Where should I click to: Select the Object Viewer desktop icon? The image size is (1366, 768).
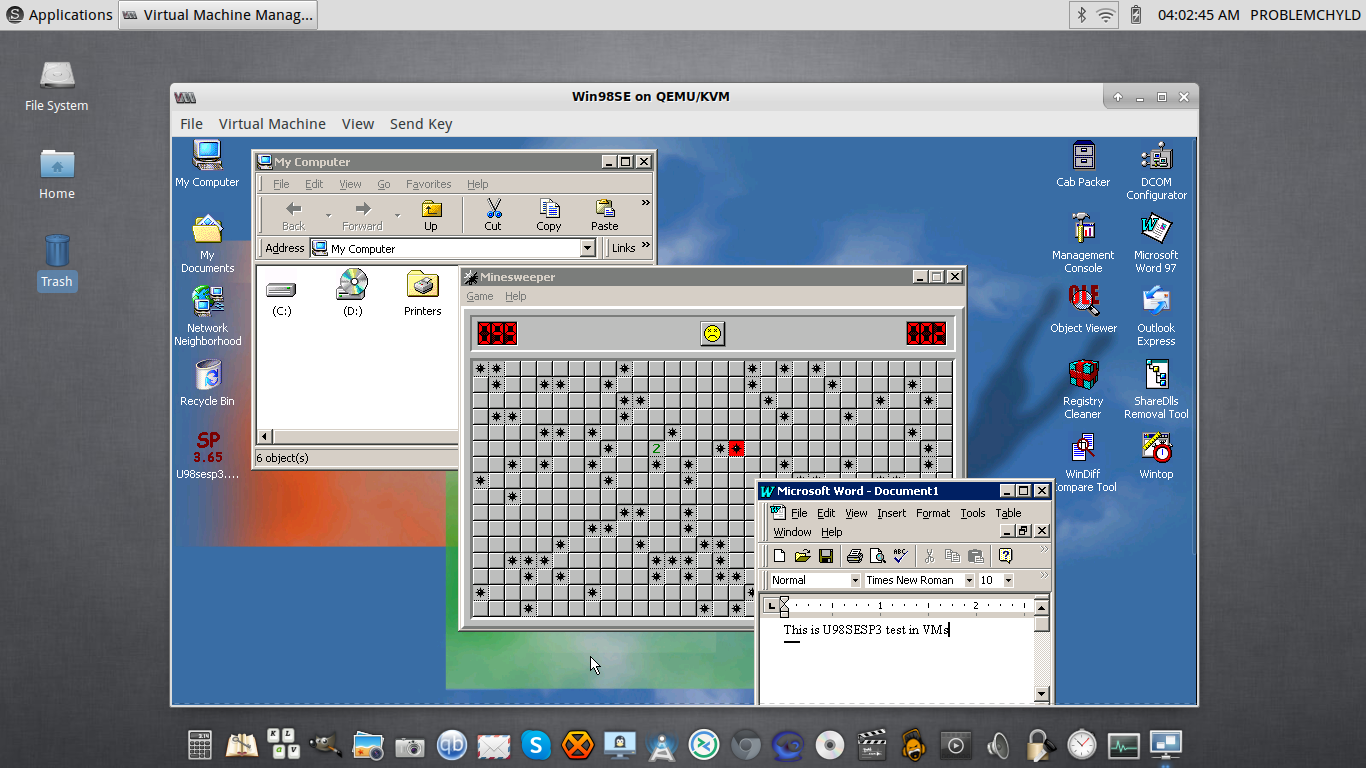(1083, 309)
